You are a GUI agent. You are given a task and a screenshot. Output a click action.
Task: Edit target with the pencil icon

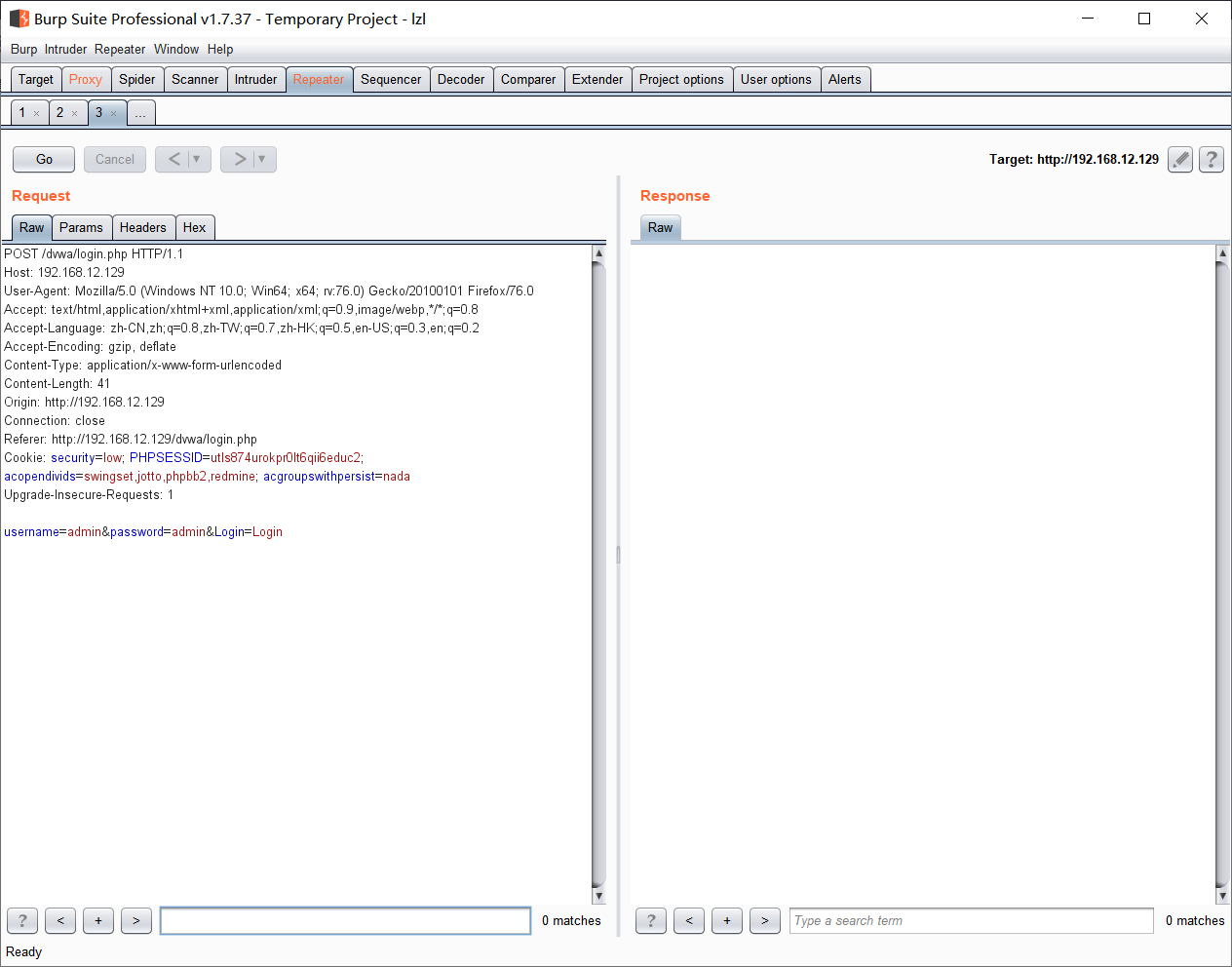(1180, 159)
